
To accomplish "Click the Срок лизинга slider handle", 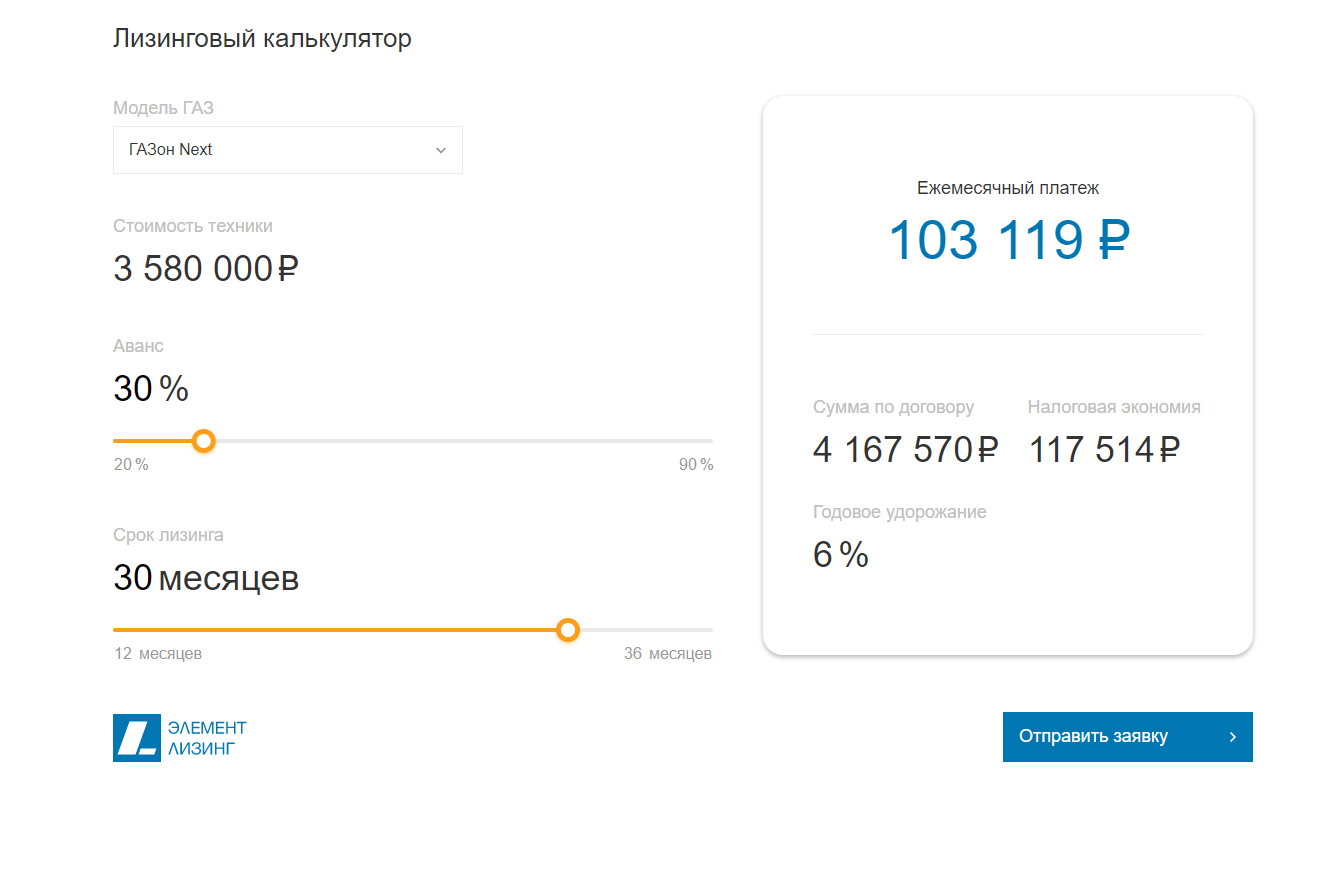I will click(x=568, y=630).
